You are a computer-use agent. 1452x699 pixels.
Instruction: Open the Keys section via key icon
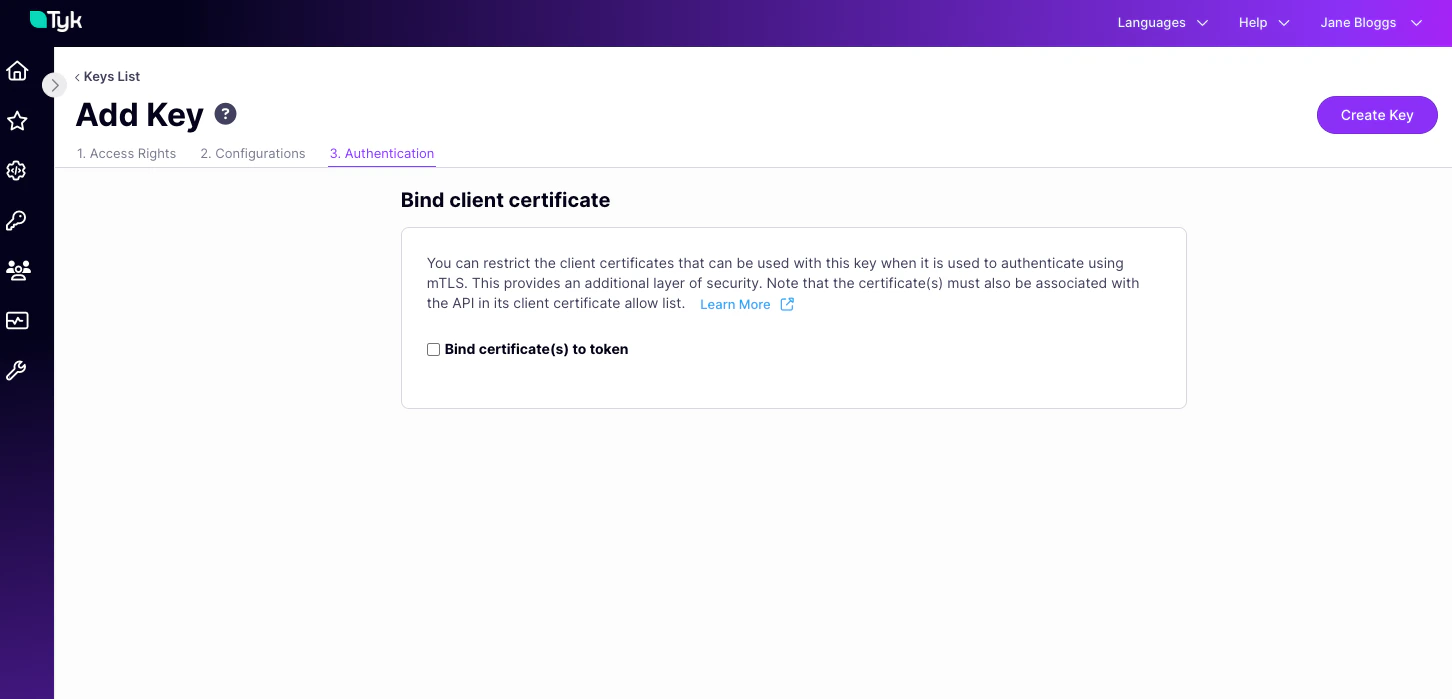pyautogui.click(x=16, y=221)
